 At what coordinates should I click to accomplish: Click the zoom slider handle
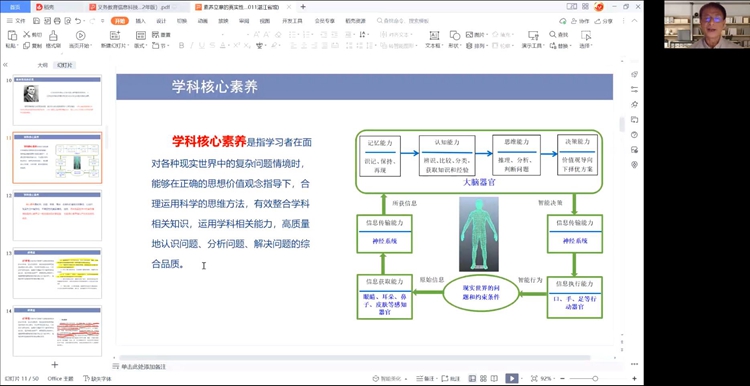tap(595, 378)
